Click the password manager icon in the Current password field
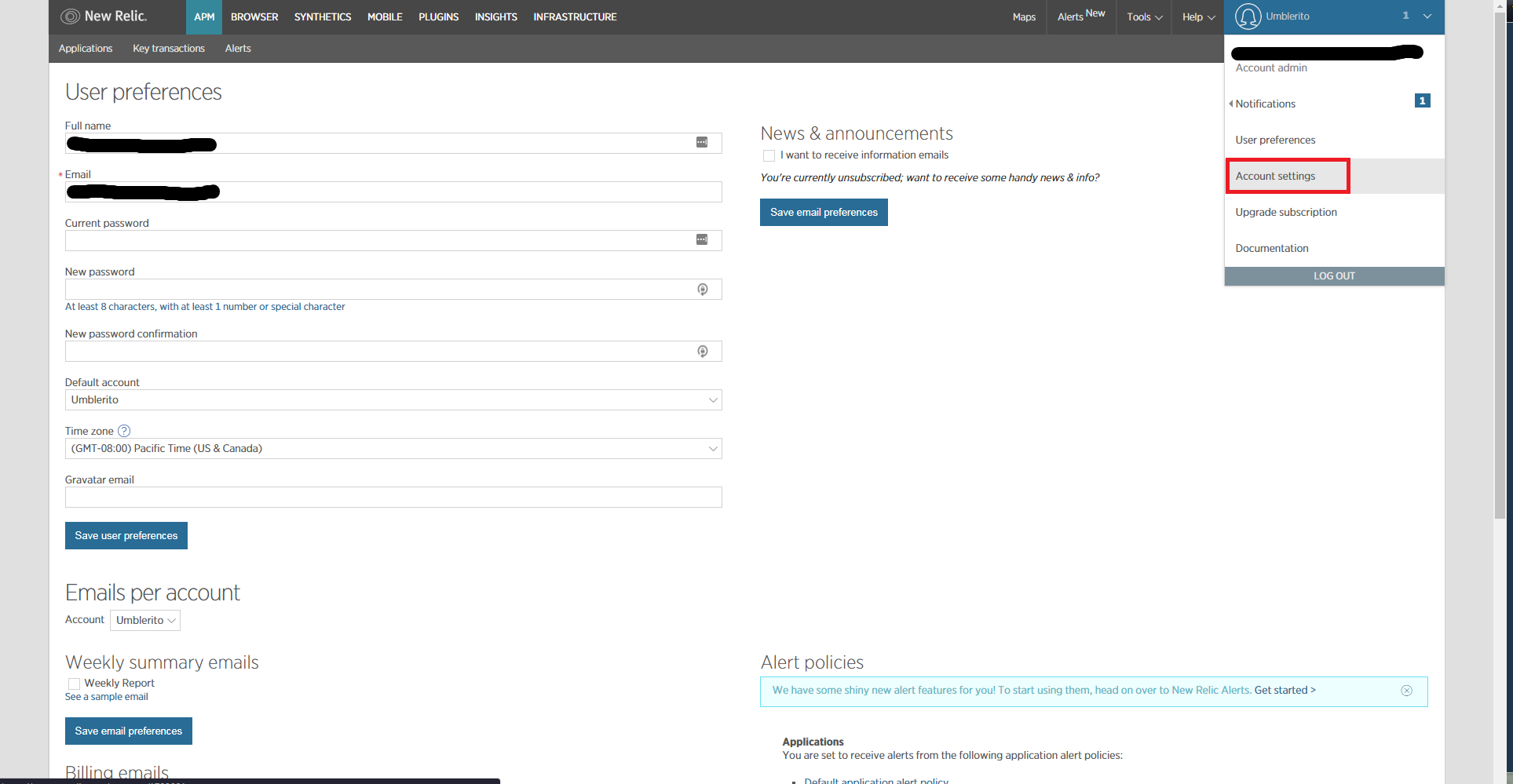Screen dimensions: 1513x784 tap(702, 240)
